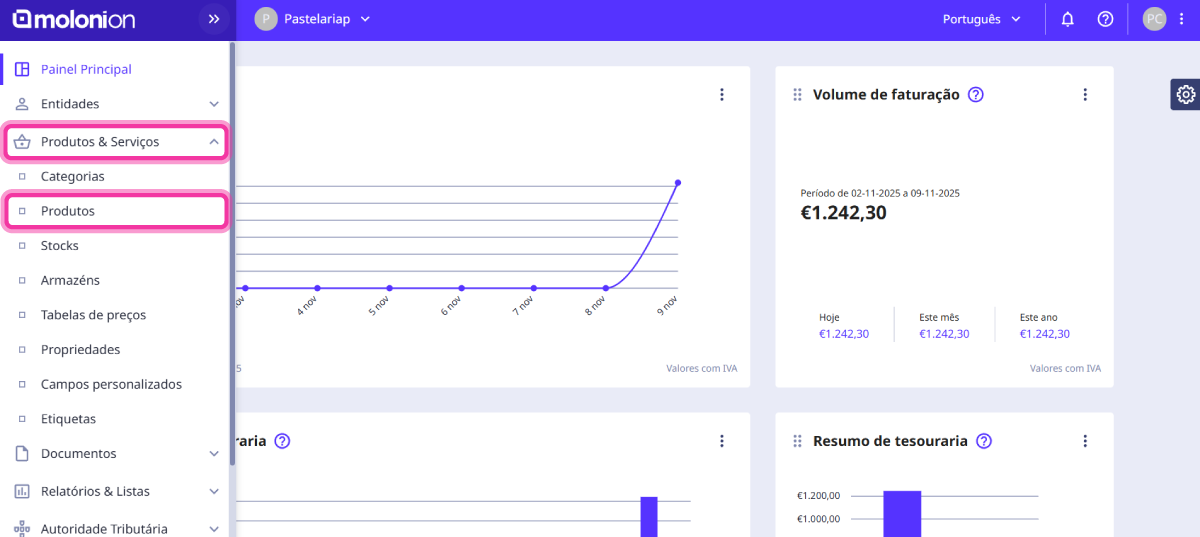
Task: Select Tabelas de preços in sidebar
Action: click(93, 315)
